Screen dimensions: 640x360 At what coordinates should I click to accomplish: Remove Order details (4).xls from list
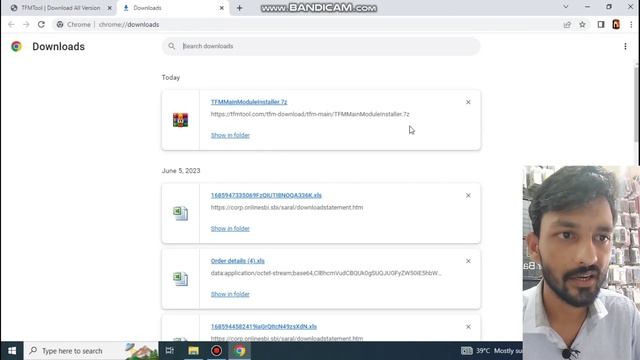[468, 261]
